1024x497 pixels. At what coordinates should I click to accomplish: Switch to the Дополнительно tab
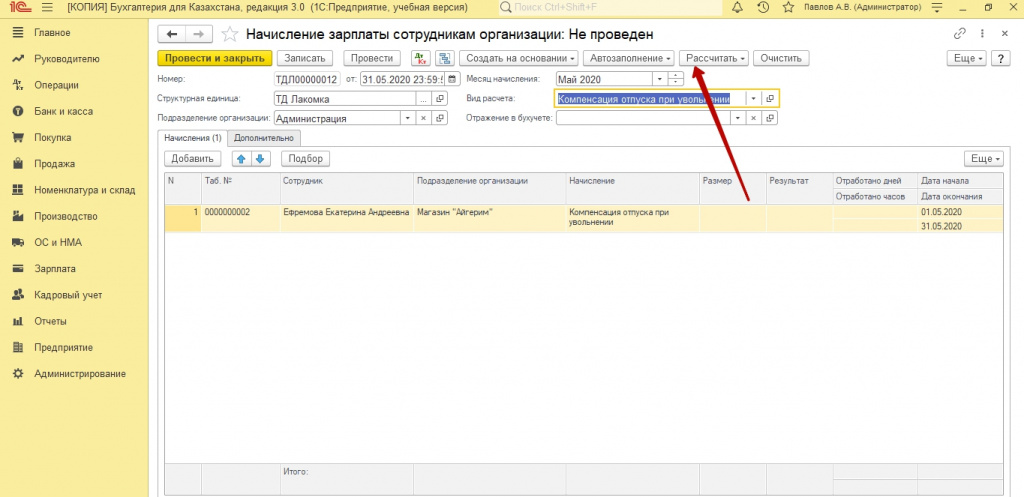coord(265,137)
